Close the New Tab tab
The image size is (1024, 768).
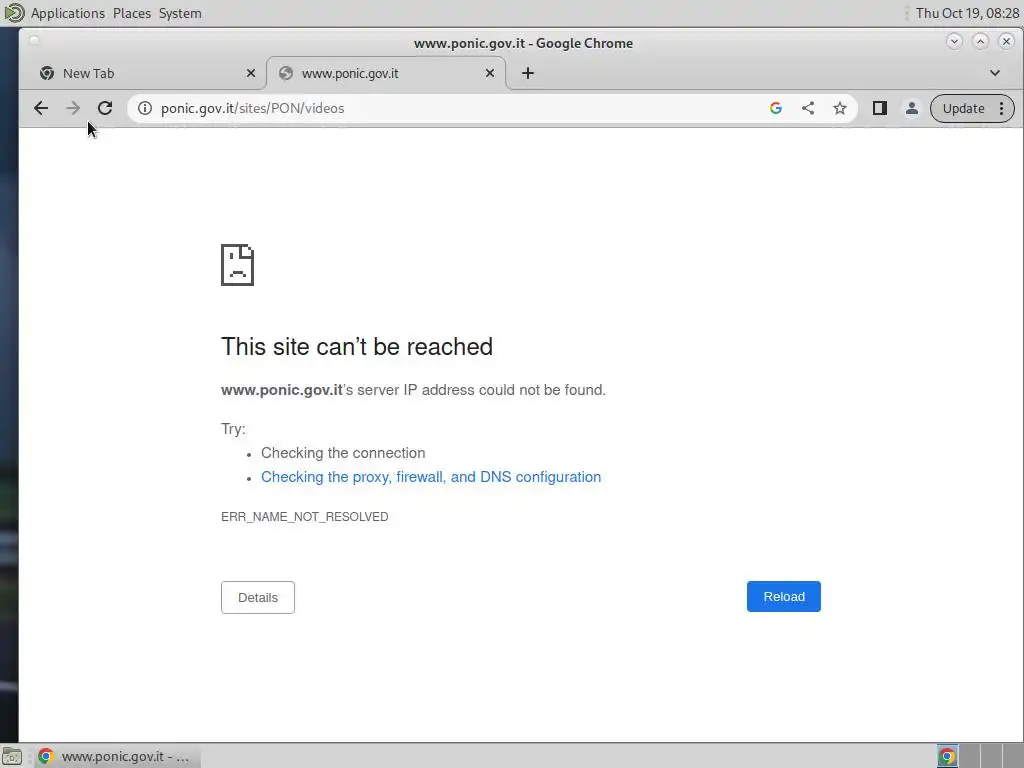click(251, 73)
